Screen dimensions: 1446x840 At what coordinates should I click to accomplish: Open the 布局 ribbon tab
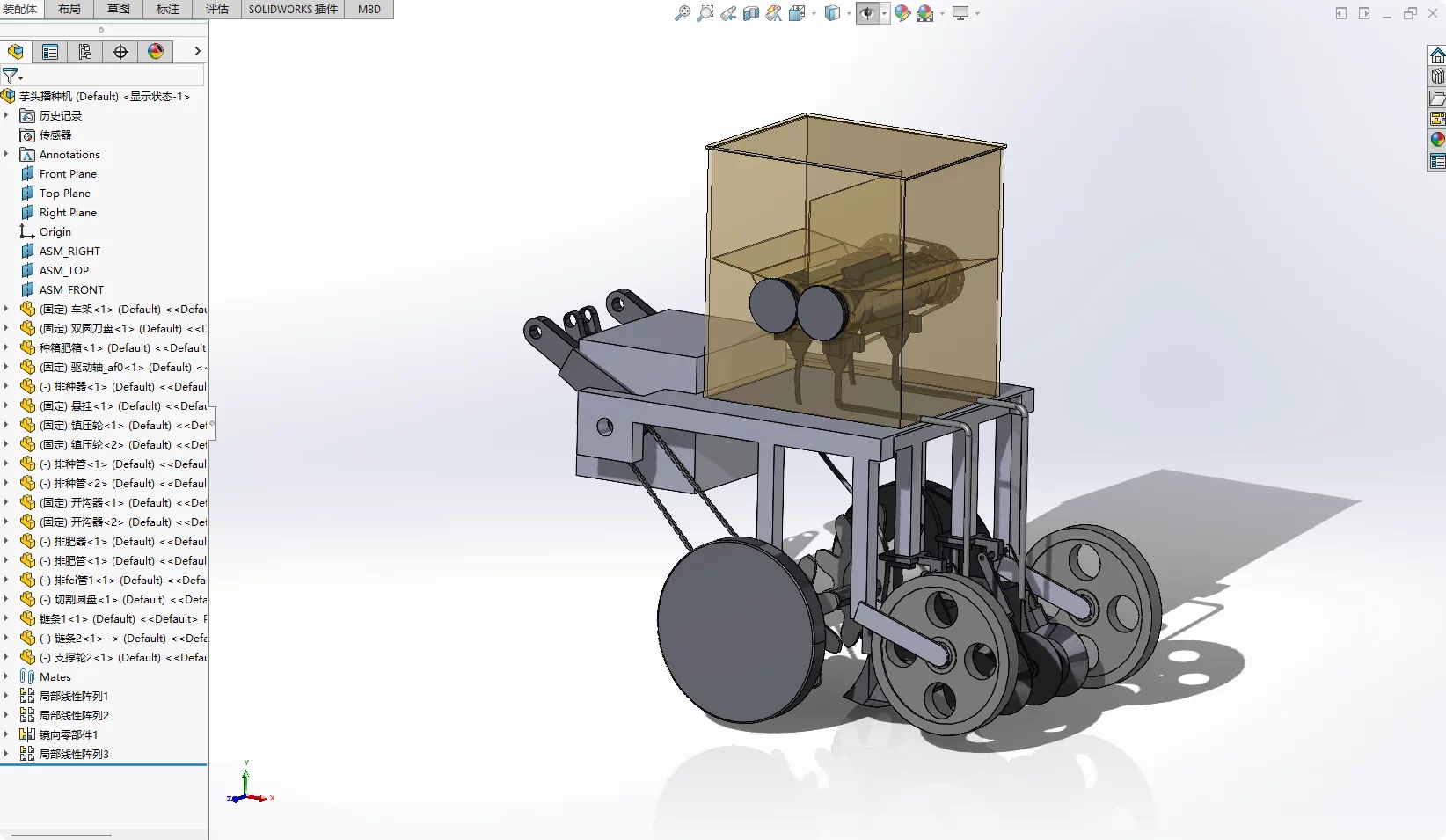[69, 9]
